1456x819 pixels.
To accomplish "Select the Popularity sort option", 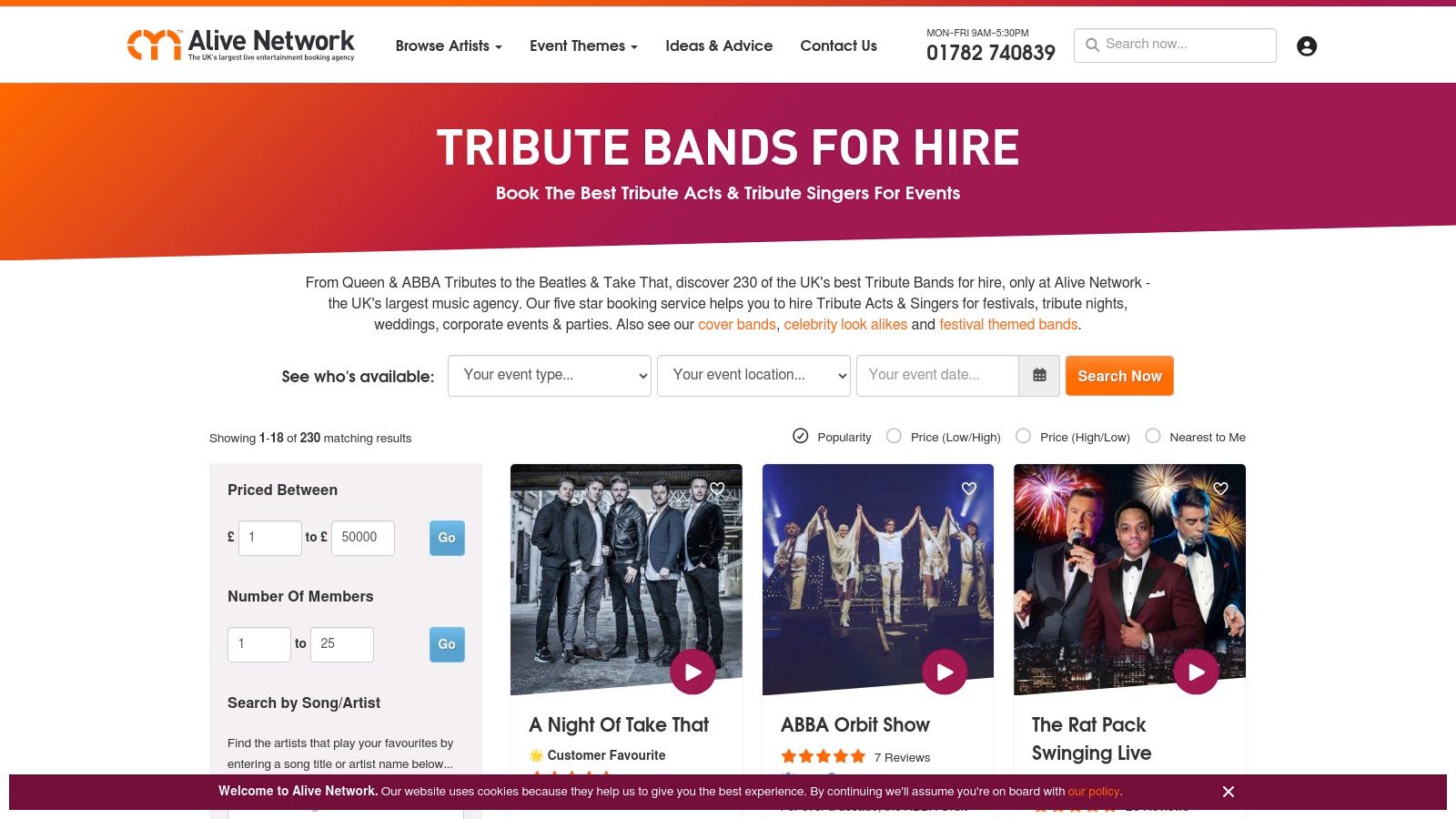I will [x=832, y=437].
